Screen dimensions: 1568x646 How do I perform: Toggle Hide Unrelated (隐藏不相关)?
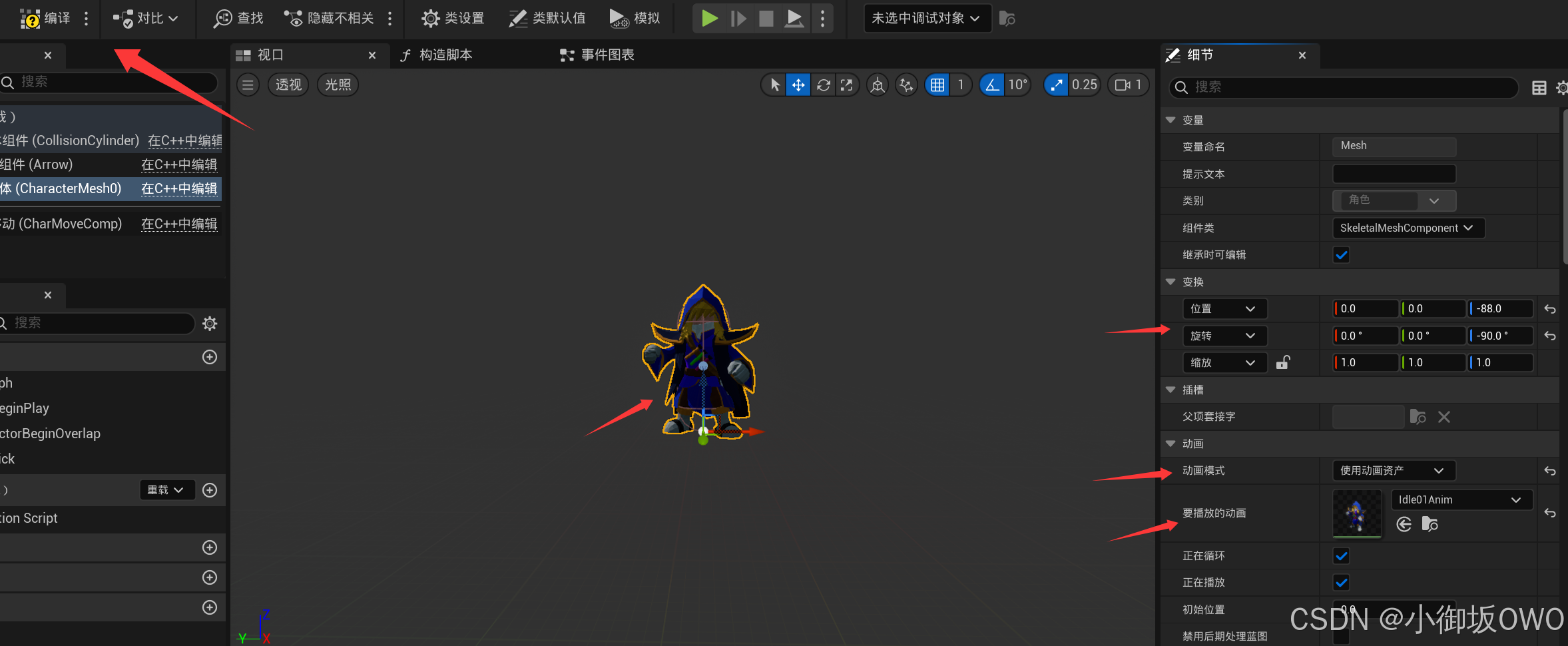point(329,18)
